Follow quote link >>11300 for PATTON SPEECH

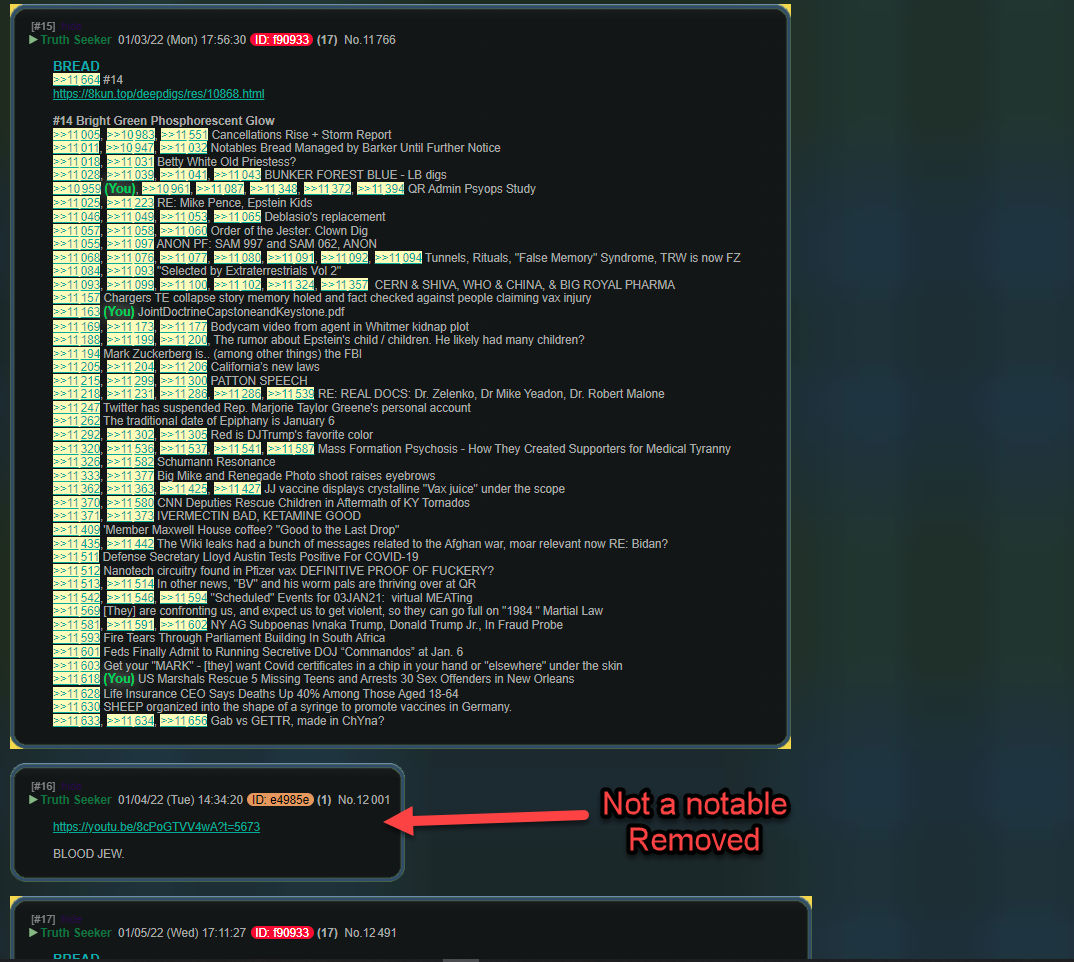click(184, 380)
